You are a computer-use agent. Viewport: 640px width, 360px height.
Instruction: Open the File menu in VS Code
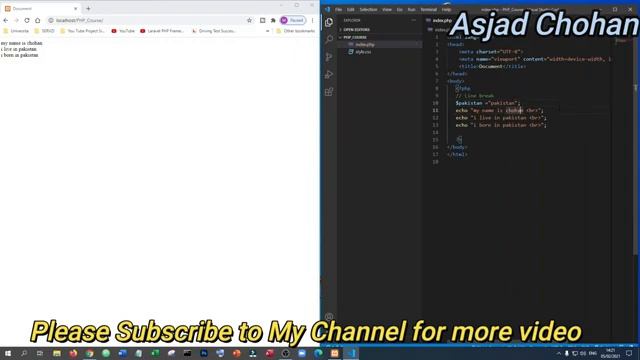pyautogui.click(x=338, y=9)
